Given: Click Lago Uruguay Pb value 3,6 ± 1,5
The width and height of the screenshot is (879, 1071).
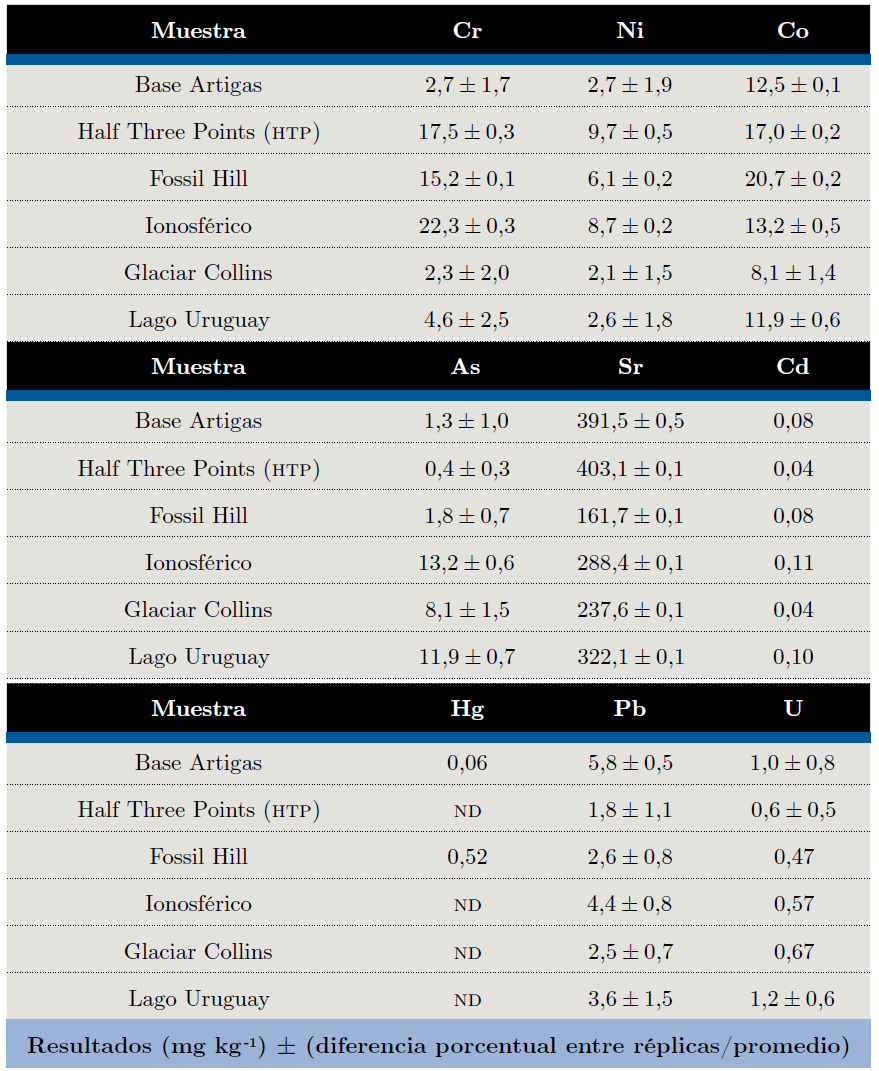Looking at the screenshot, I should tap(630, 998).
